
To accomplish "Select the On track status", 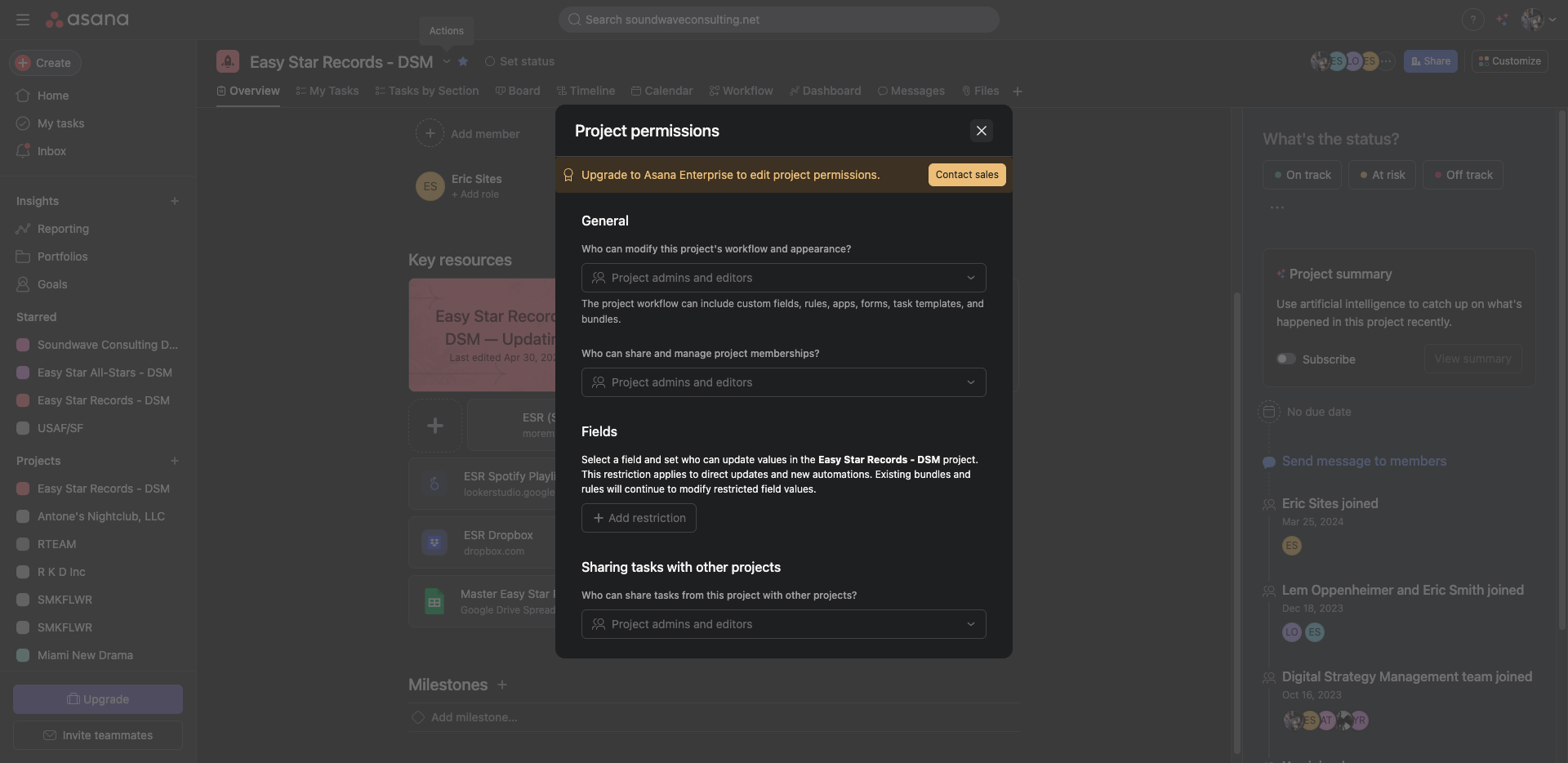I will (x=1302, y=175).
